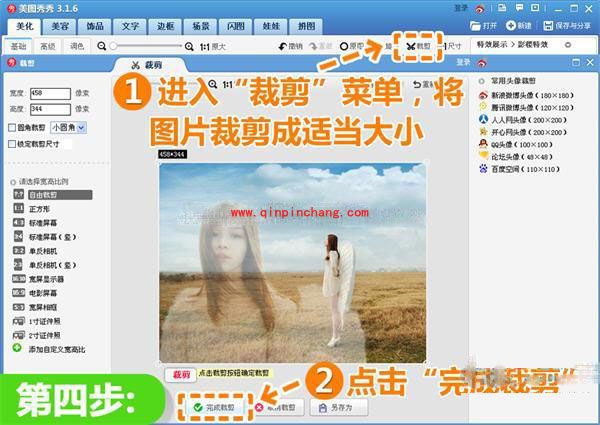Screen dimensions: 600x425
Task: Toggle the 锁定裁剪尺寸 checkbox
Action: click(x=12, y=144)
